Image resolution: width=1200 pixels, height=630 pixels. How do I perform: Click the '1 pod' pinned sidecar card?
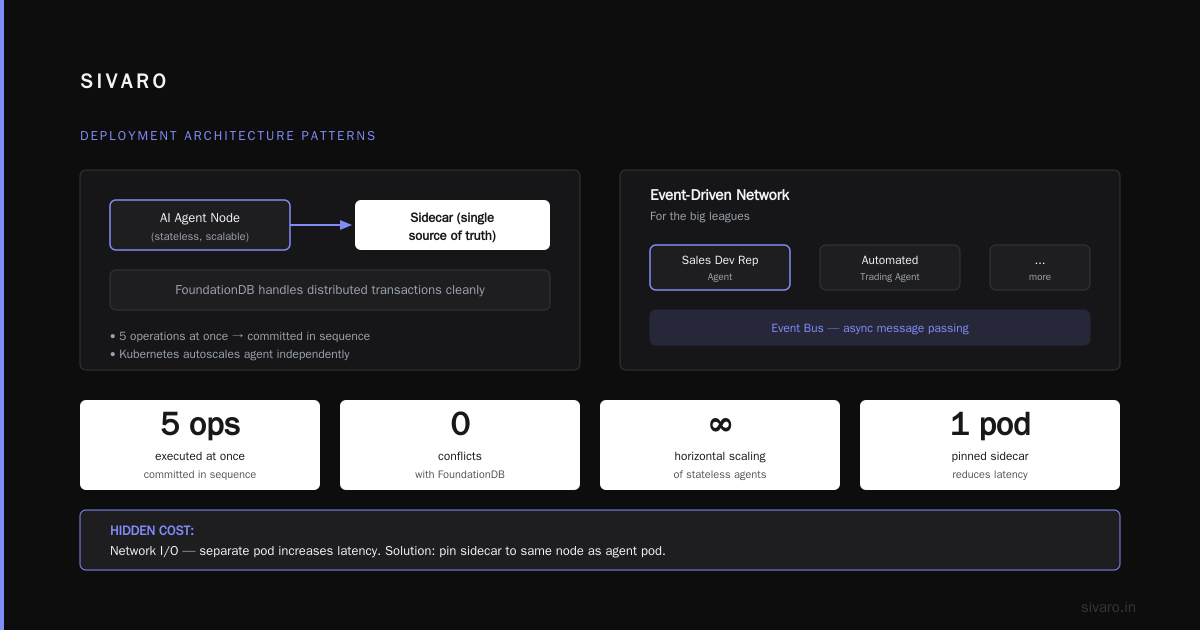pyautogui.click(x=990, y=445)
